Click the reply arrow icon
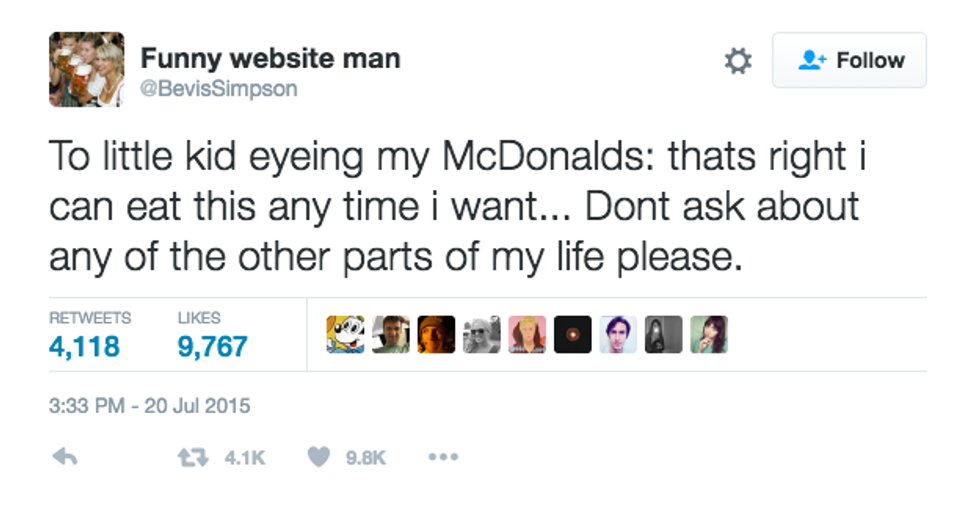This screenshot has height=505, width=980. pos(64,457)
